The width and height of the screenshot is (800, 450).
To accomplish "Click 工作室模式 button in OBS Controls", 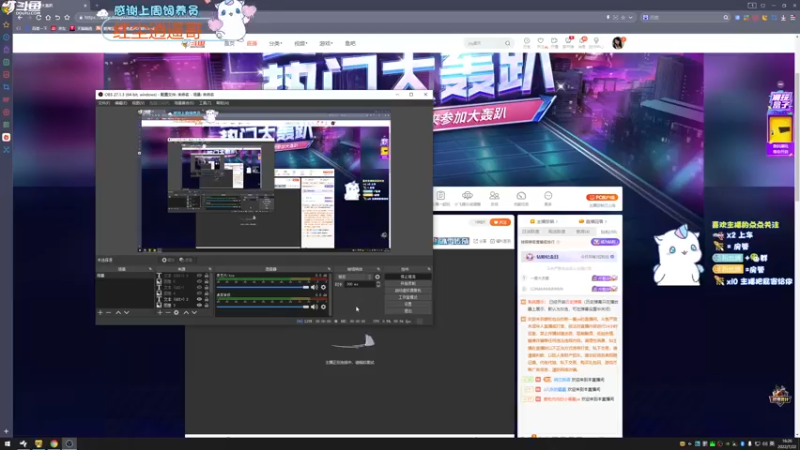I will [408, 297].
